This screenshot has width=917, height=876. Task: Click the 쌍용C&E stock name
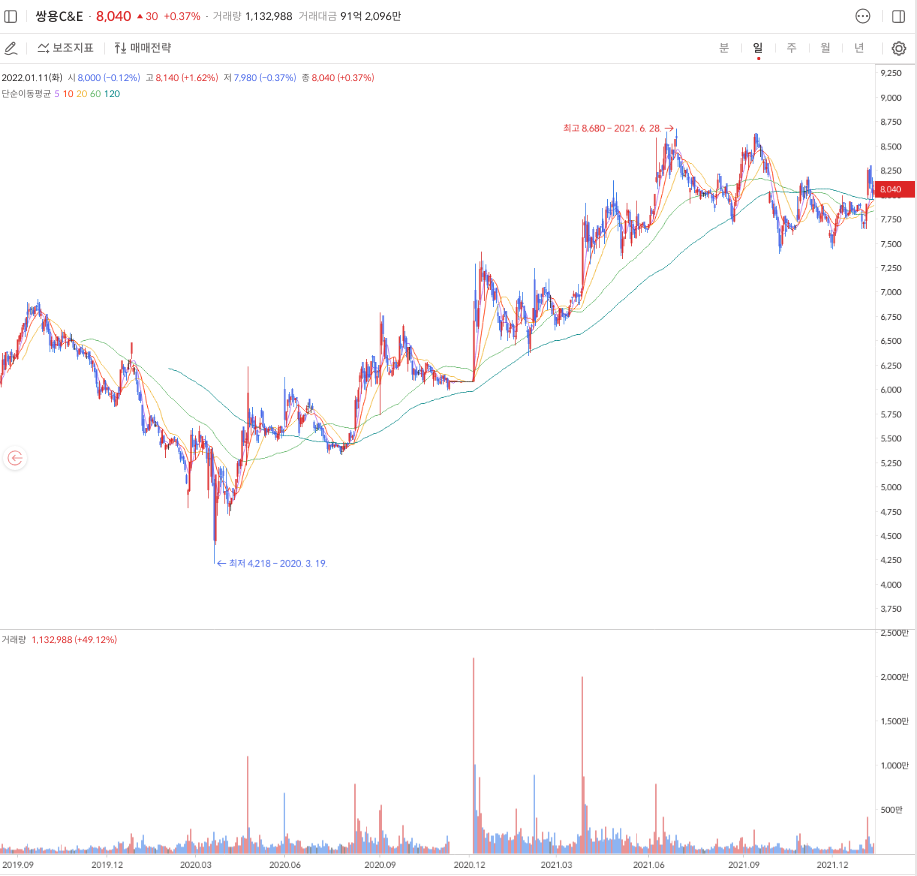click(x=59, y=16)
